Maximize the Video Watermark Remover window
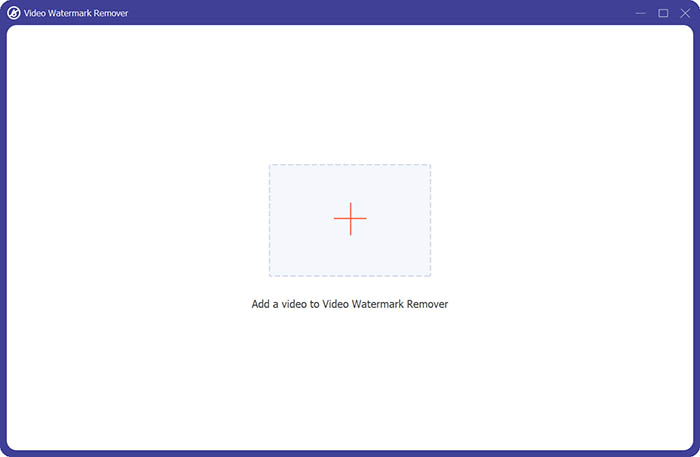Image resolution: width=700 pixels, height=457 pixels. pos(663,13)
